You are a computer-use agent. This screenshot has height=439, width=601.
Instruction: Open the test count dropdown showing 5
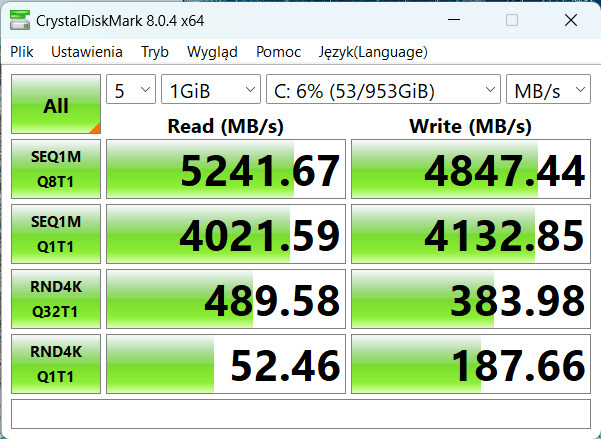[x=131, y=89]
